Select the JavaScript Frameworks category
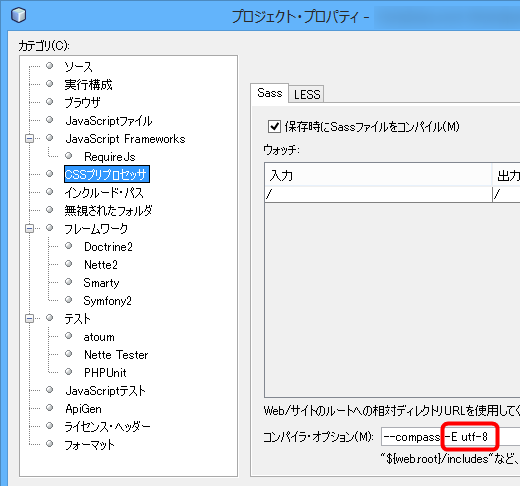520x486 pixels. click(x=125, y=139)
